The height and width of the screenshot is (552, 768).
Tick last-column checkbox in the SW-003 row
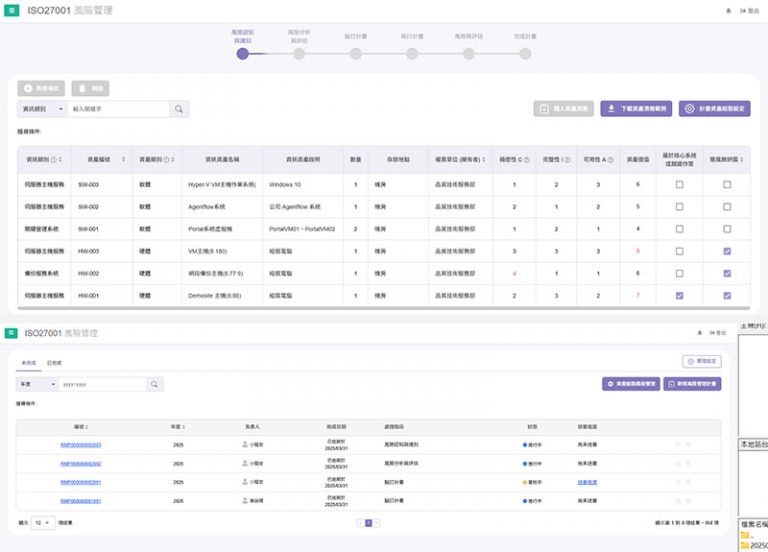[727, 185]
